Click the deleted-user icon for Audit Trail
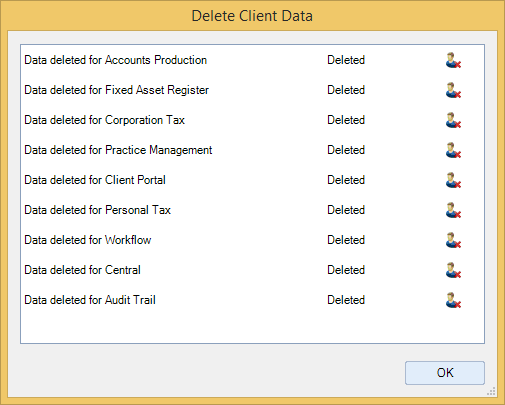505x405 pixels. tap(453, 300)
